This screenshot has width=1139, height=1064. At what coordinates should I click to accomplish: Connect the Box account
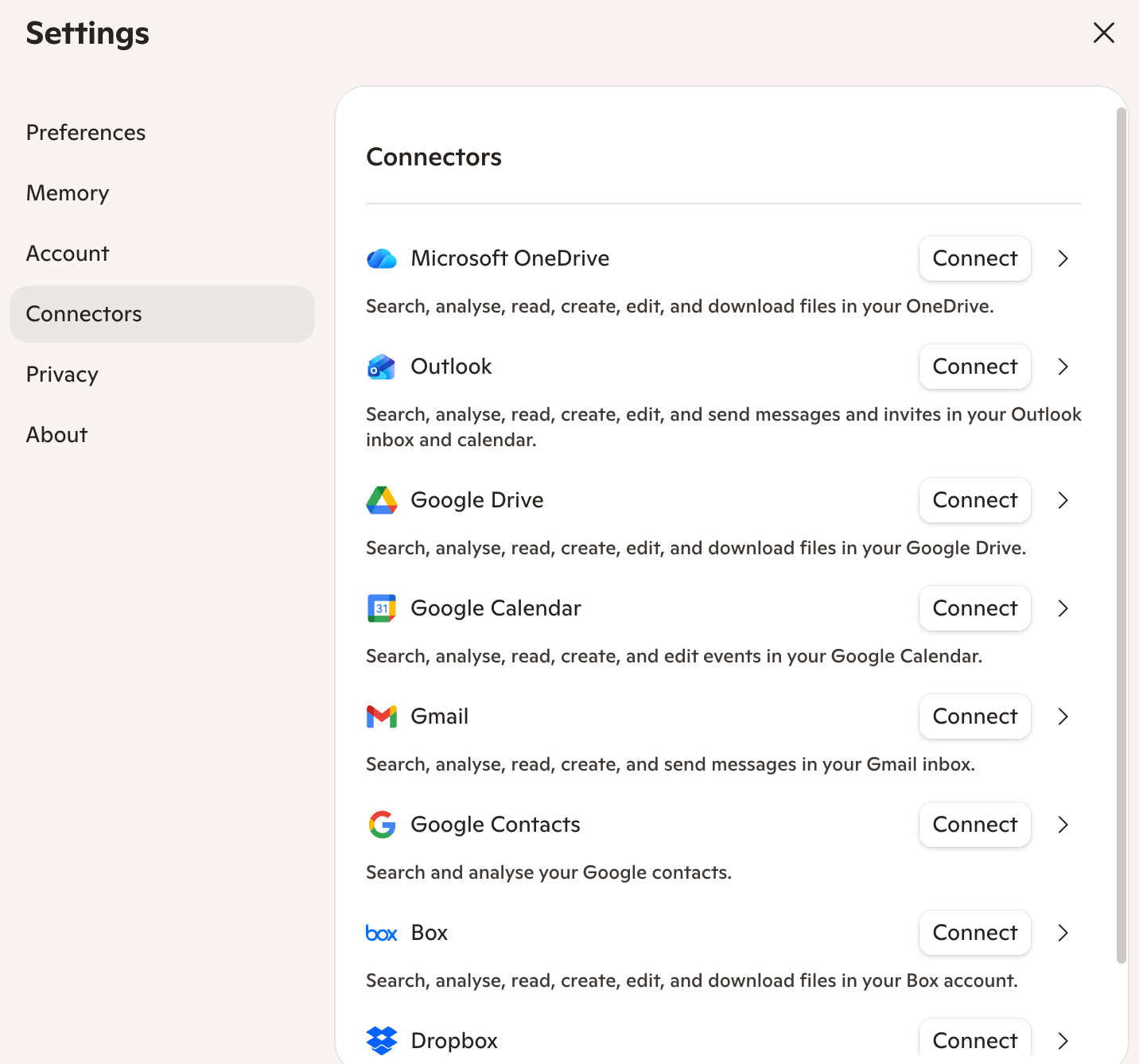point(975,933)
